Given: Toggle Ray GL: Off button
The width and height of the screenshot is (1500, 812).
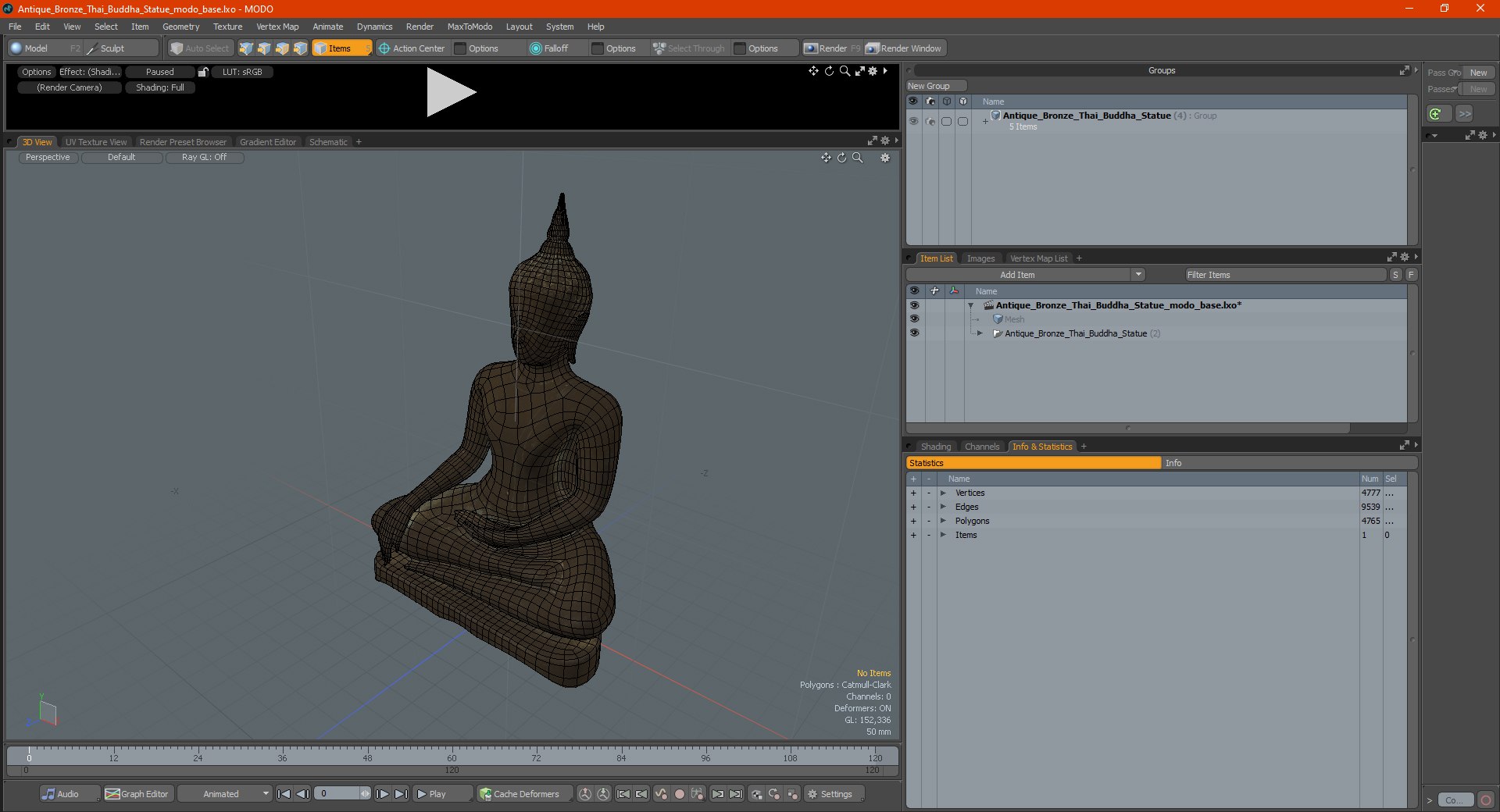Looking at the screenshot, I should click(204, 157).
